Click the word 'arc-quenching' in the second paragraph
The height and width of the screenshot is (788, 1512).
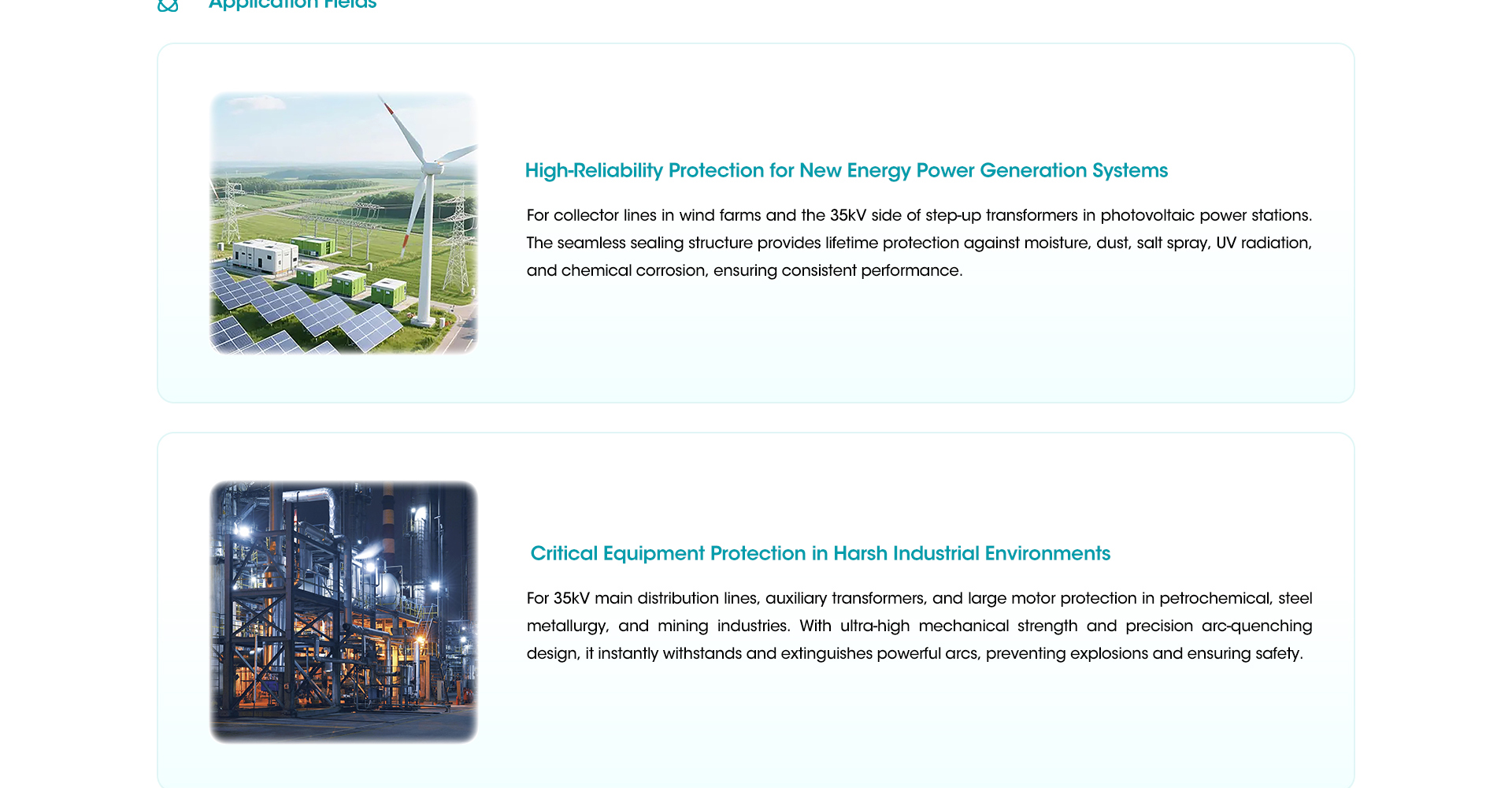(1257, 626)
